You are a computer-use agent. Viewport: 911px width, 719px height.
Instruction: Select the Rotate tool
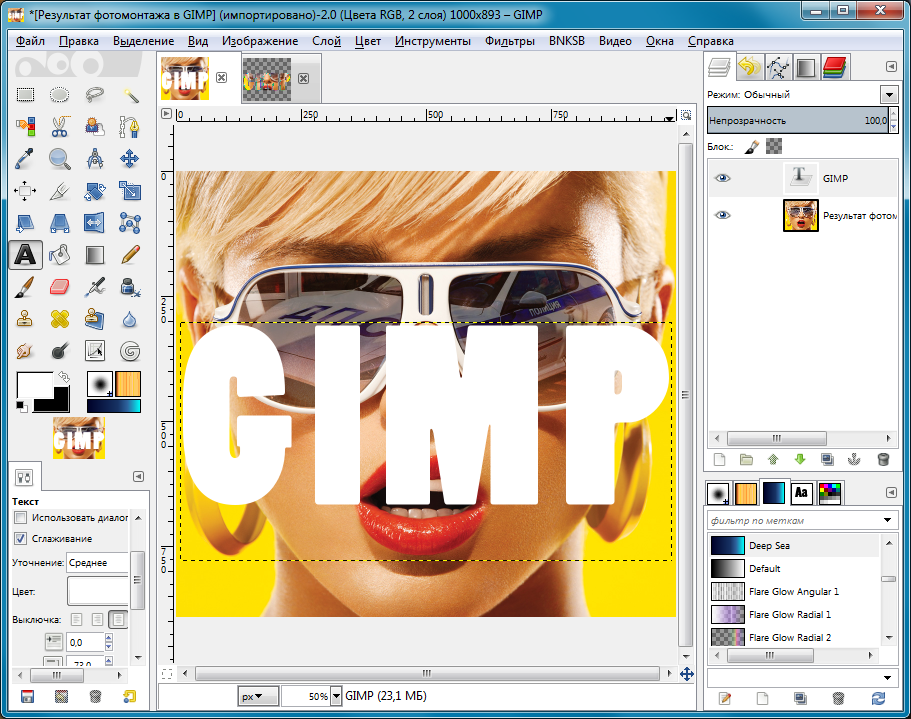pyautogui.click(x=94, y=190)
